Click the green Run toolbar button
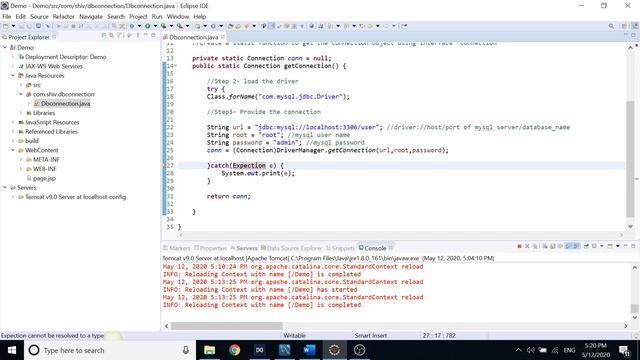This screenshot has height=360, width=640. (x=147, y=26)
